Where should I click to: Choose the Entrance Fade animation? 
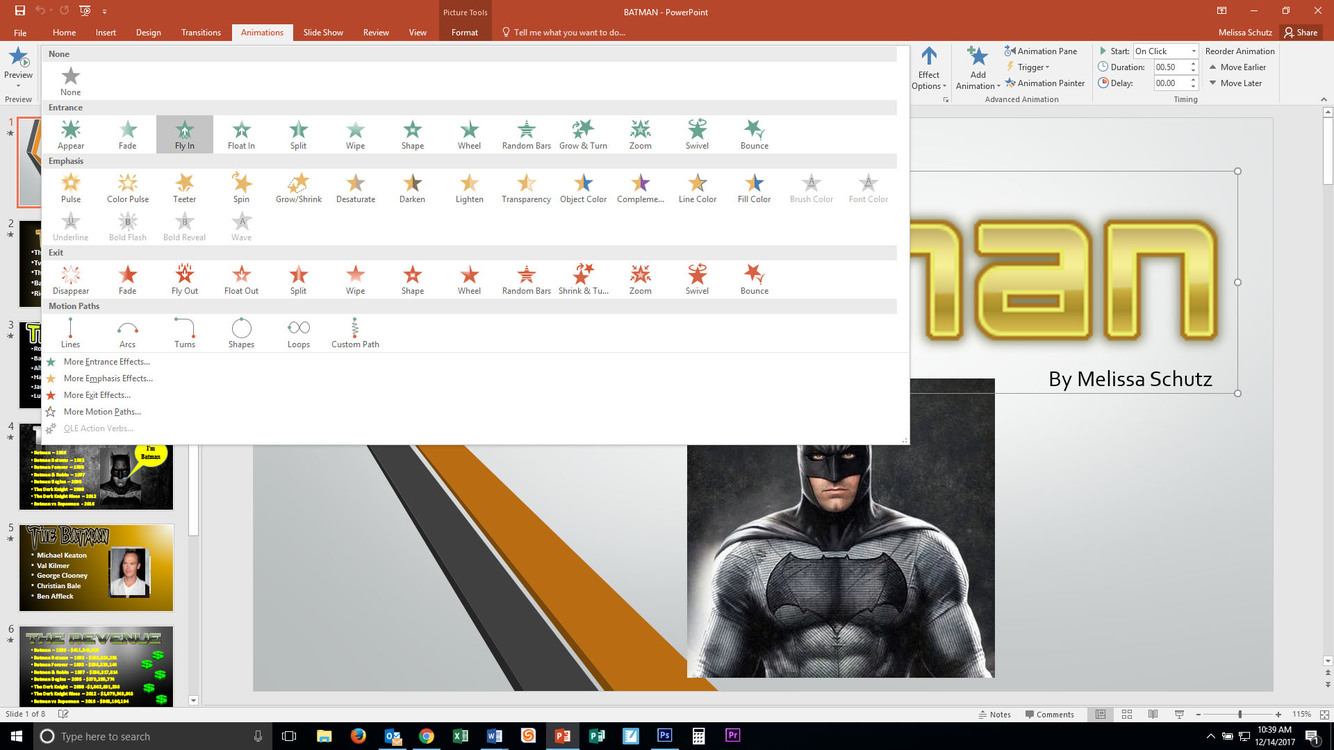(x=128, y=134)
